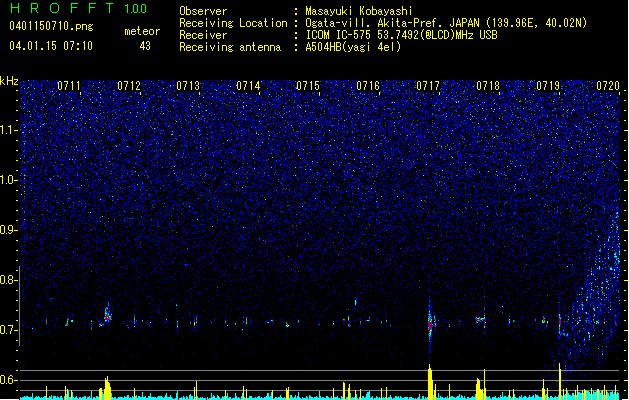Viewport: 629px width, 400px height.
Task: Click the strong meteor echo at 0717
Action: 430,323
